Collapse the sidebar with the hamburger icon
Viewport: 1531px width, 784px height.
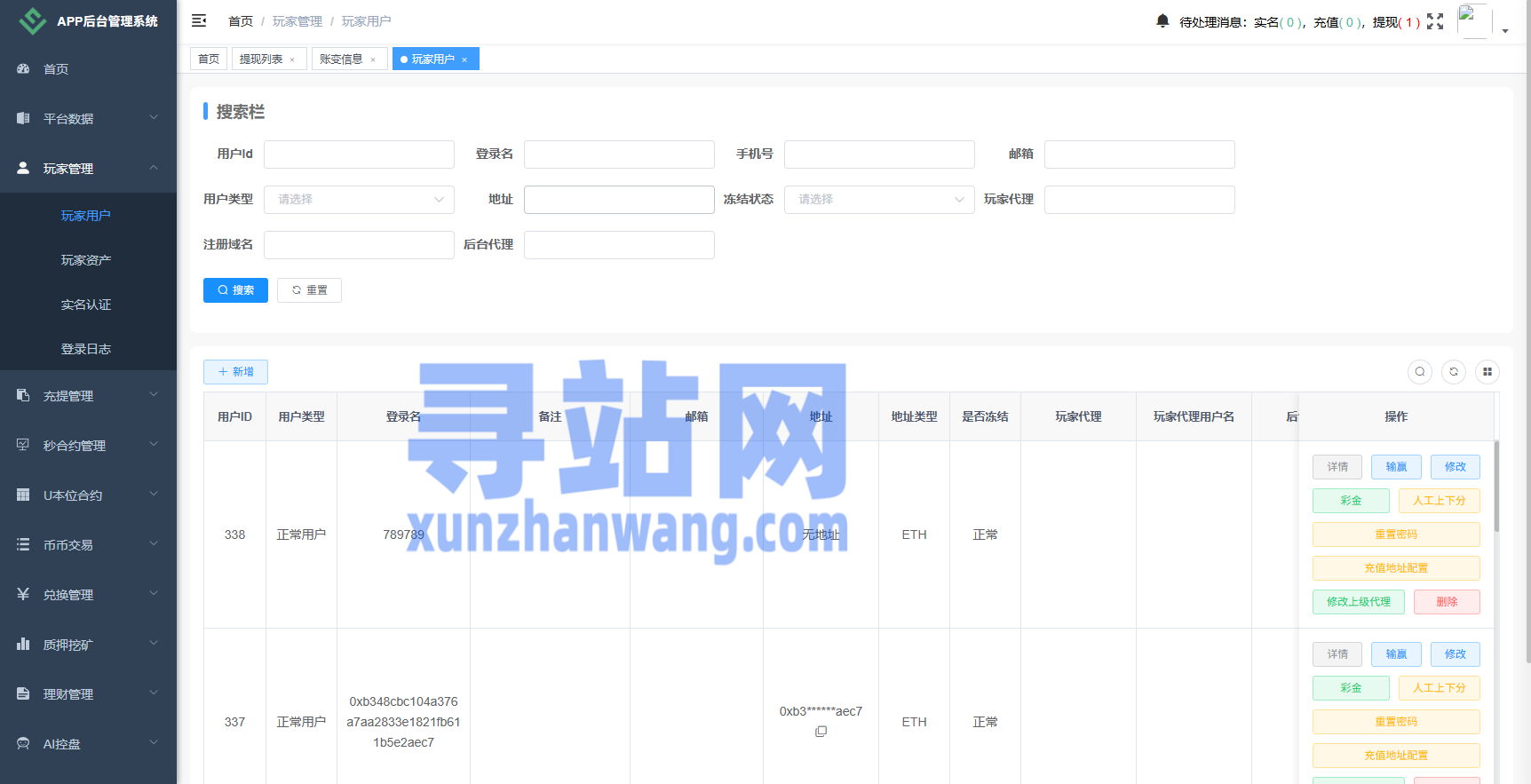pos(199,20)
